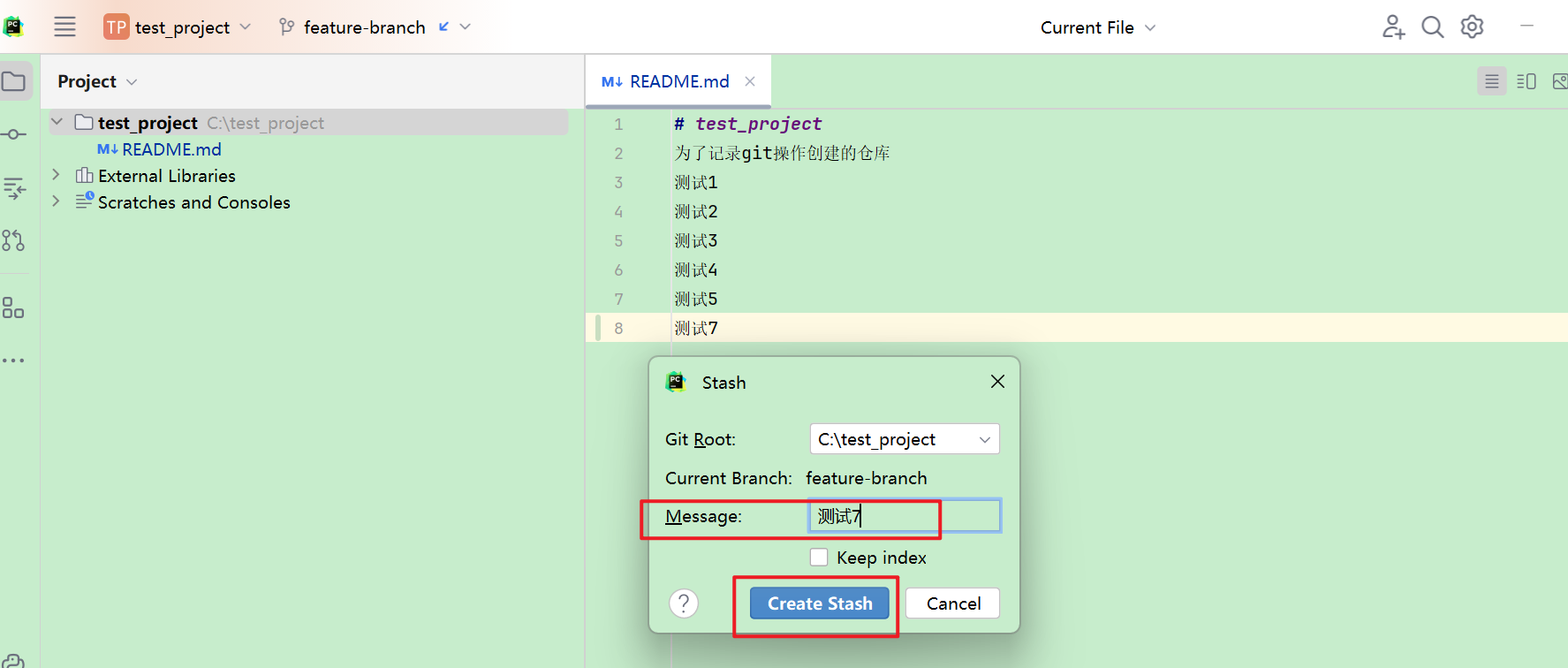Expand External Libraries node
Image resolution: width=1568 pixels, height=668 pixels.
56,175
